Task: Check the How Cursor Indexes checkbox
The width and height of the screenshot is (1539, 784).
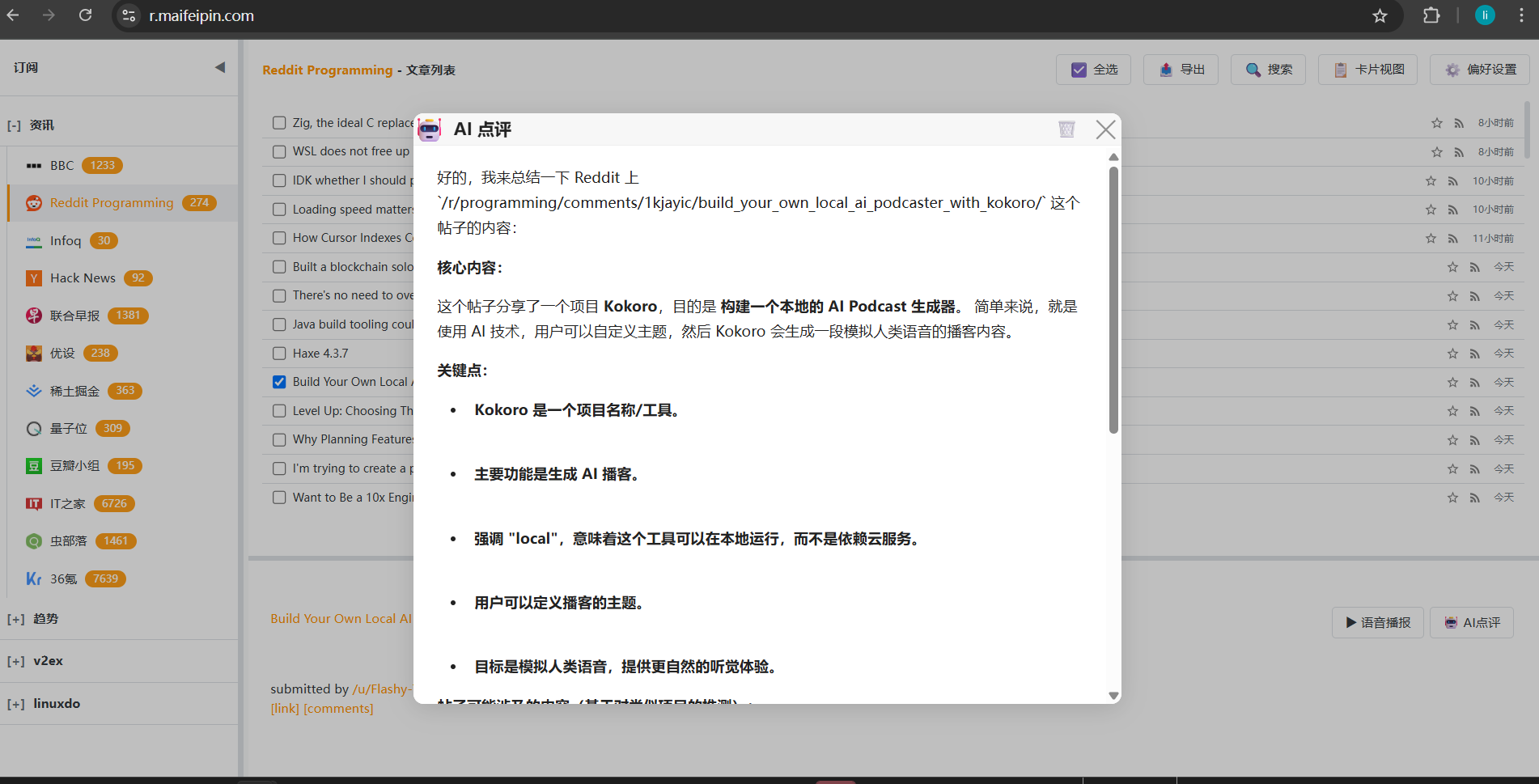Action: 279,238
